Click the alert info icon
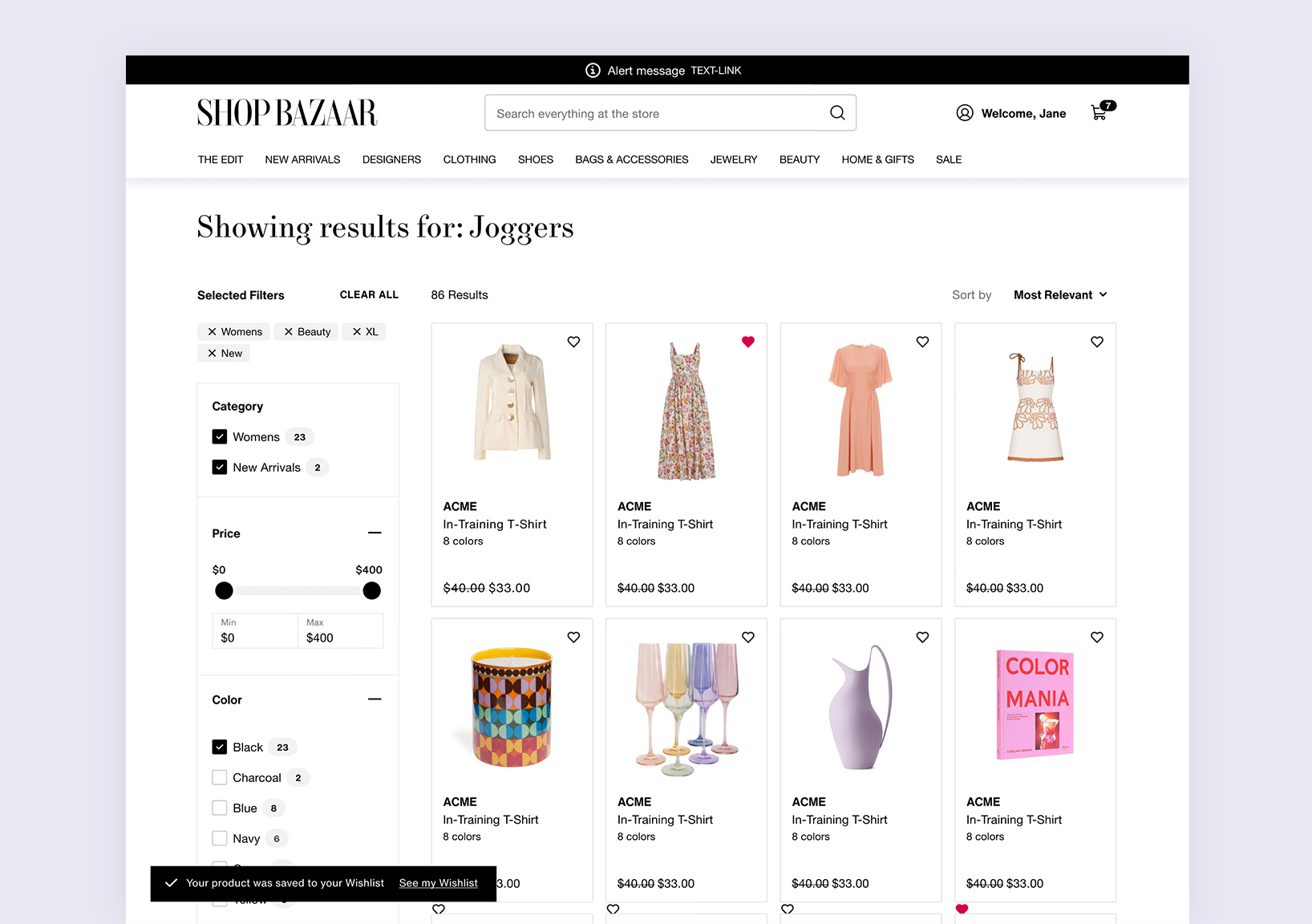 (x=593, y=71)
